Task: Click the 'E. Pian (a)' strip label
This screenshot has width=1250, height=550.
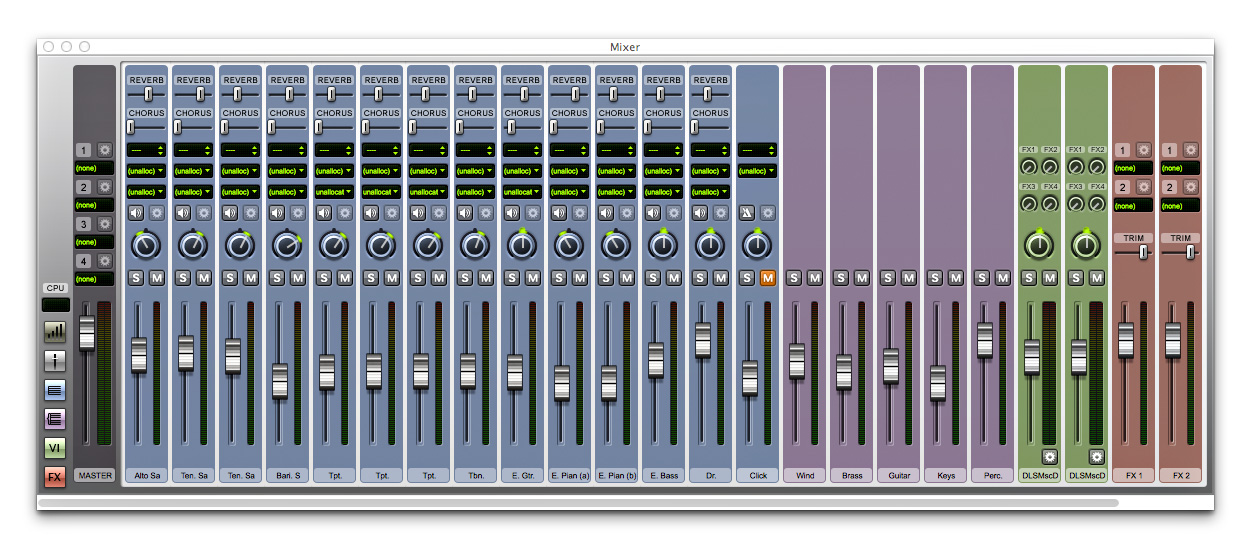Action: (x=569, y=475)
